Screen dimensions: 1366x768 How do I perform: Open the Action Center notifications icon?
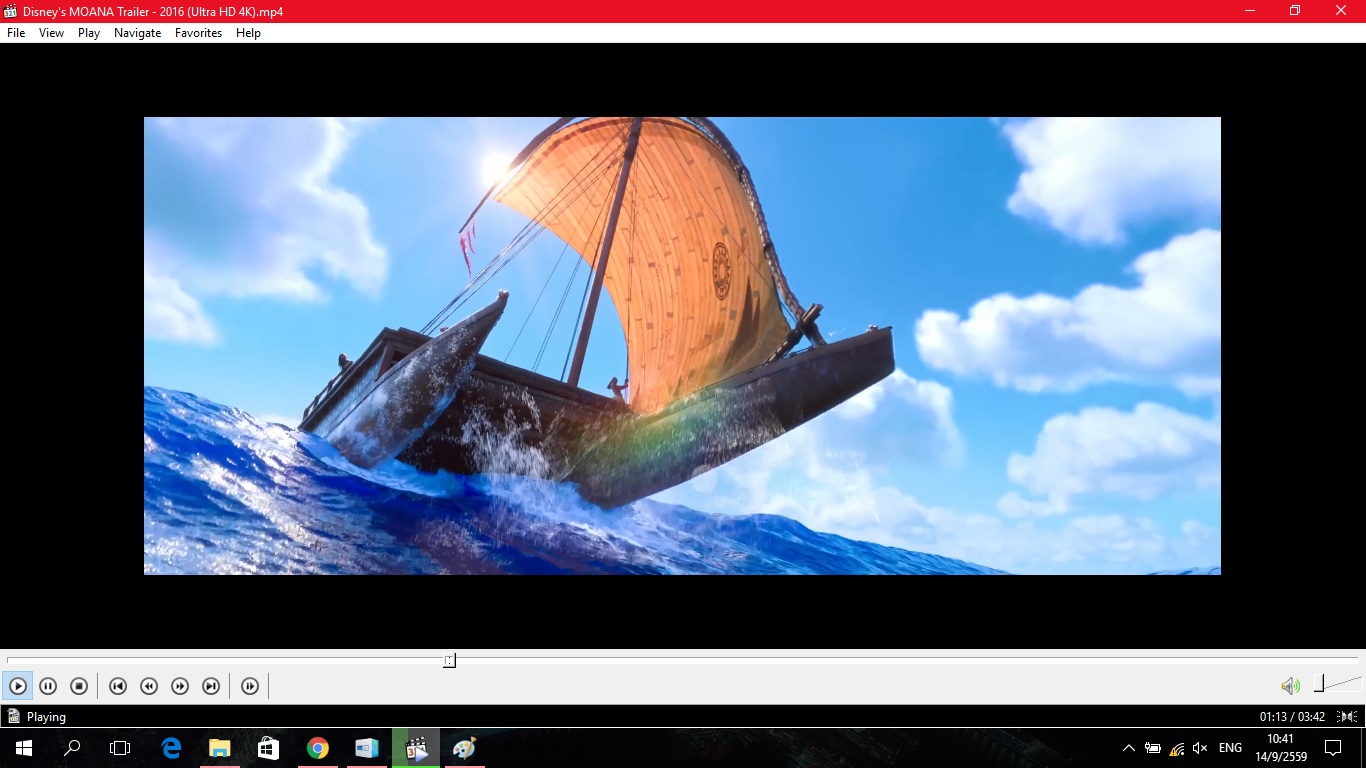click(x=1332, y=748)
